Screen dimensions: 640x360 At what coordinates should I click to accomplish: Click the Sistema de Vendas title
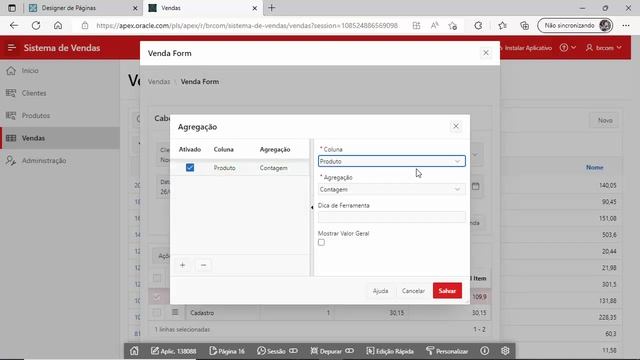62,48
